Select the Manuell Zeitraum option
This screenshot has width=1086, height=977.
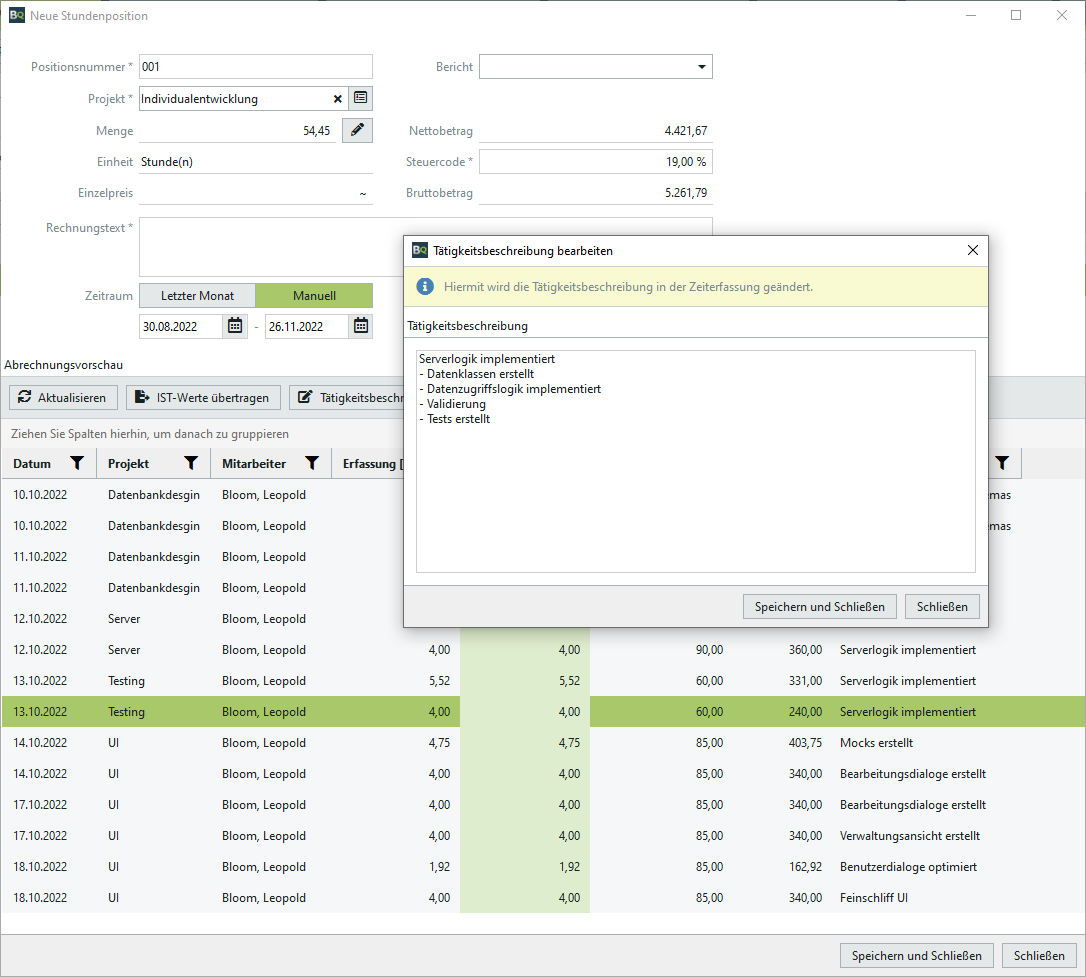point(314,296)
